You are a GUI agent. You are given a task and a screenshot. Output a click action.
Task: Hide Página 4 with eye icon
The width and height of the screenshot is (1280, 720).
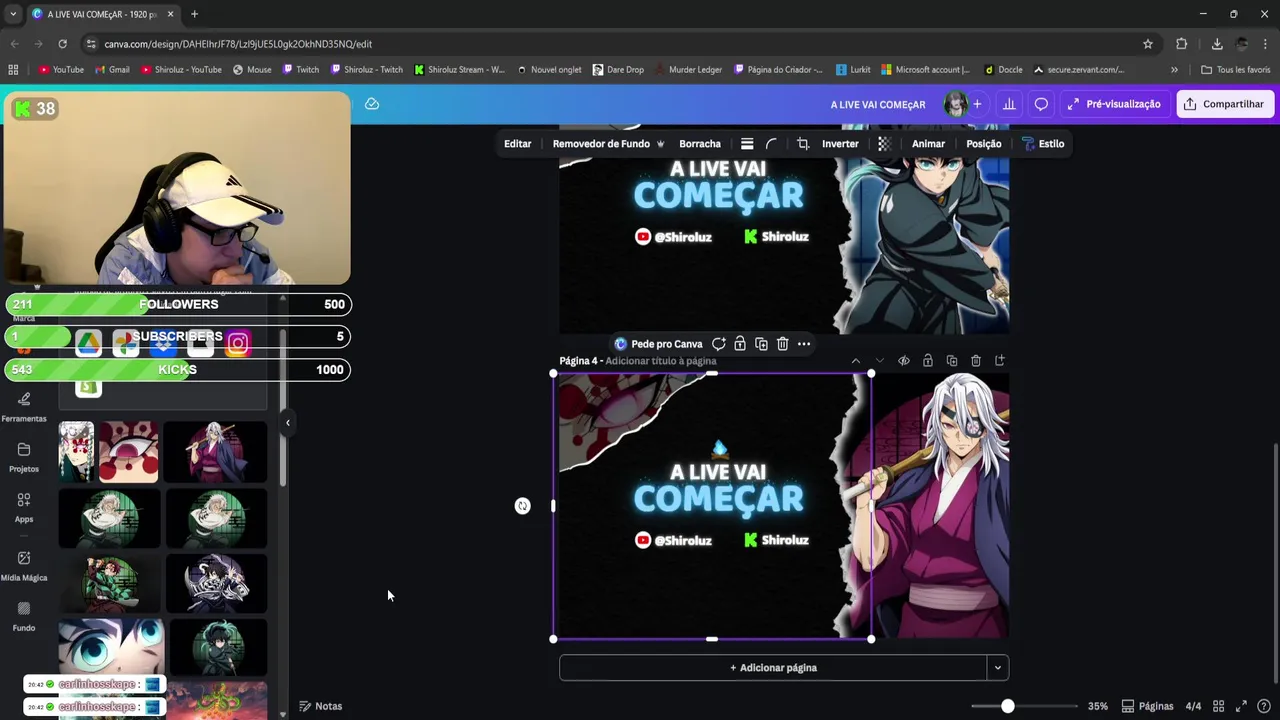904,361
